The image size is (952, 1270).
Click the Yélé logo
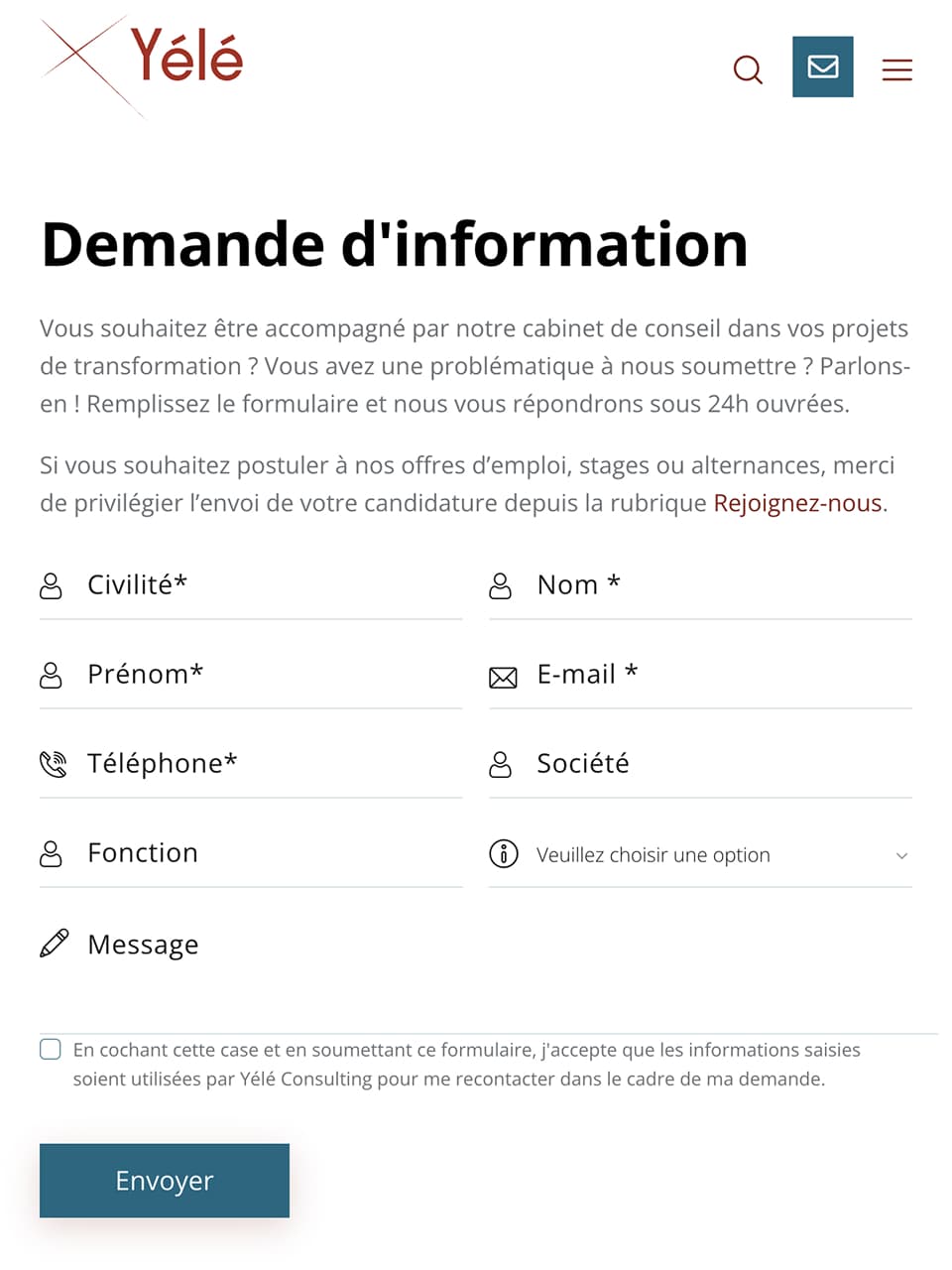(x=144, y=62)
